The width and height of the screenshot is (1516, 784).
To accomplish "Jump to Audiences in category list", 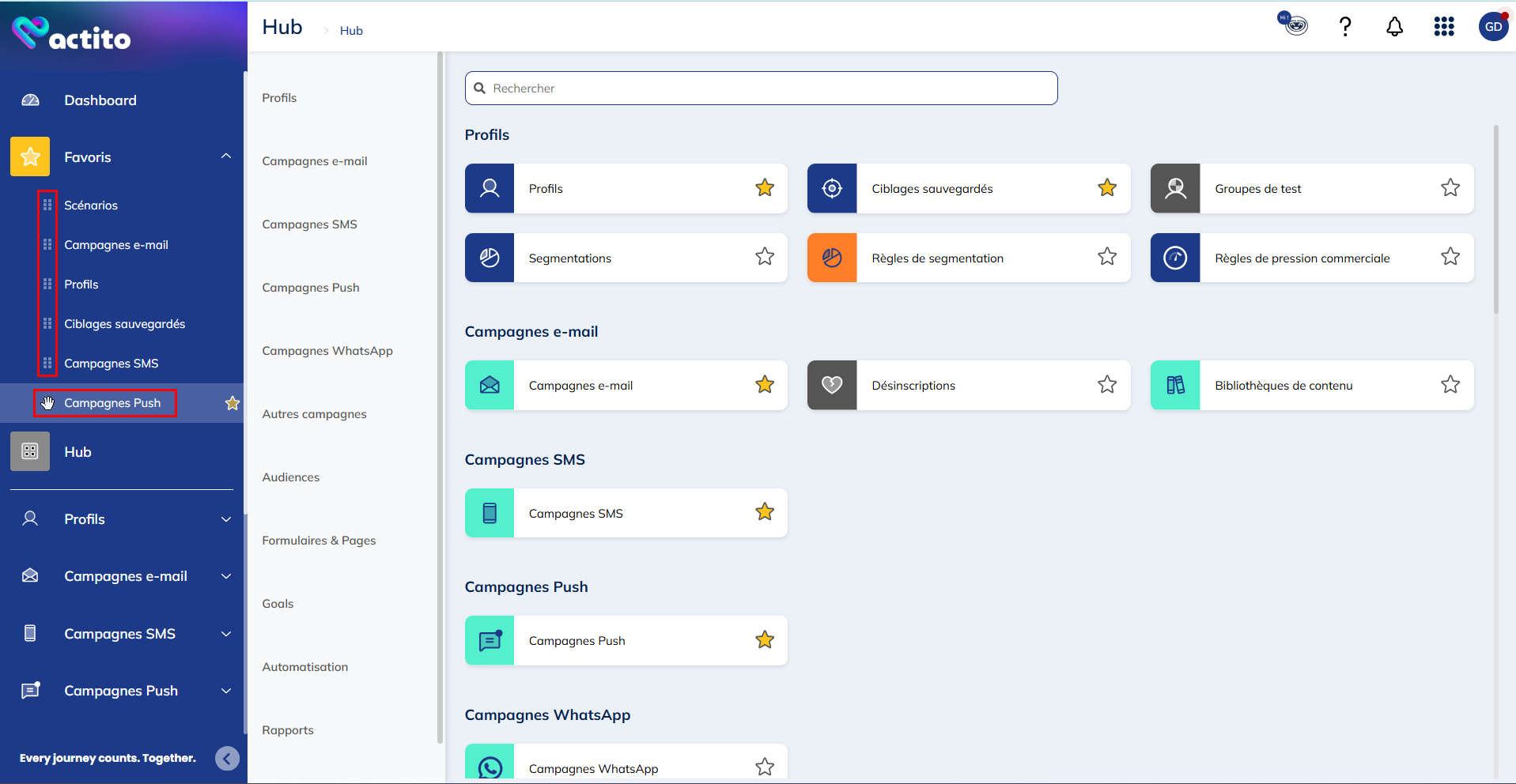I will tap(291, 477).
